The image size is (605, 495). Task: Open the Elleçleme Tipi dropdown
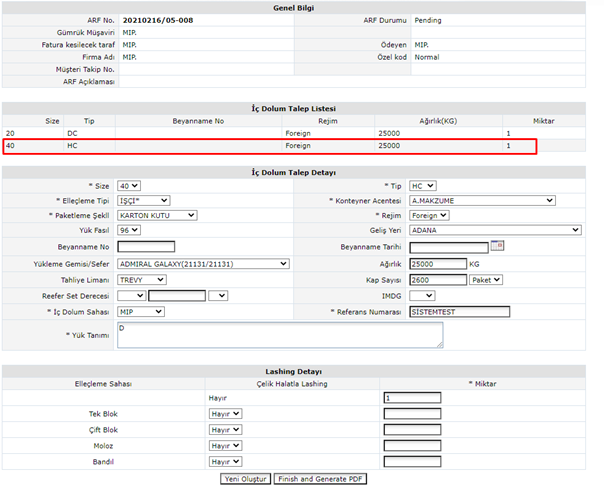(143, 200)
